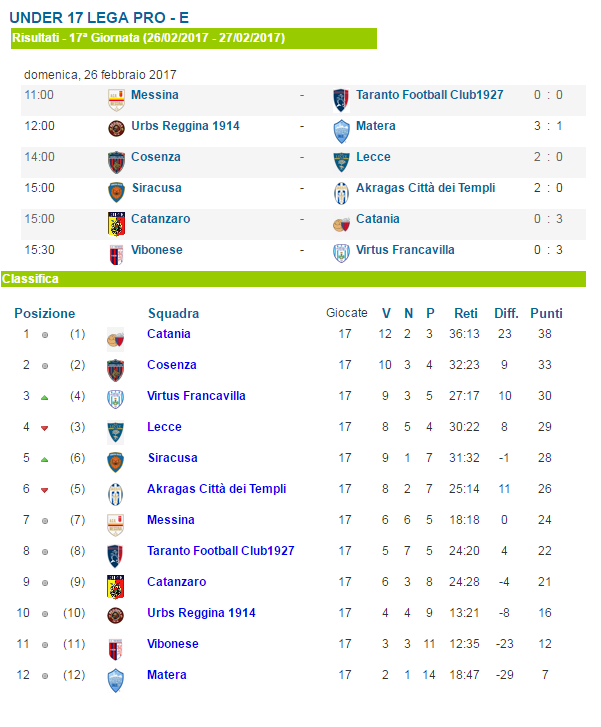Click the Akragas crest in the standings
This screenshot has height=727, width=601.
115,494
